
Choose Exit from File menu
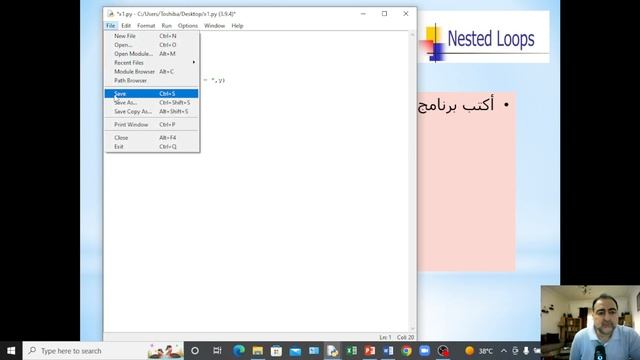[151, 147]
